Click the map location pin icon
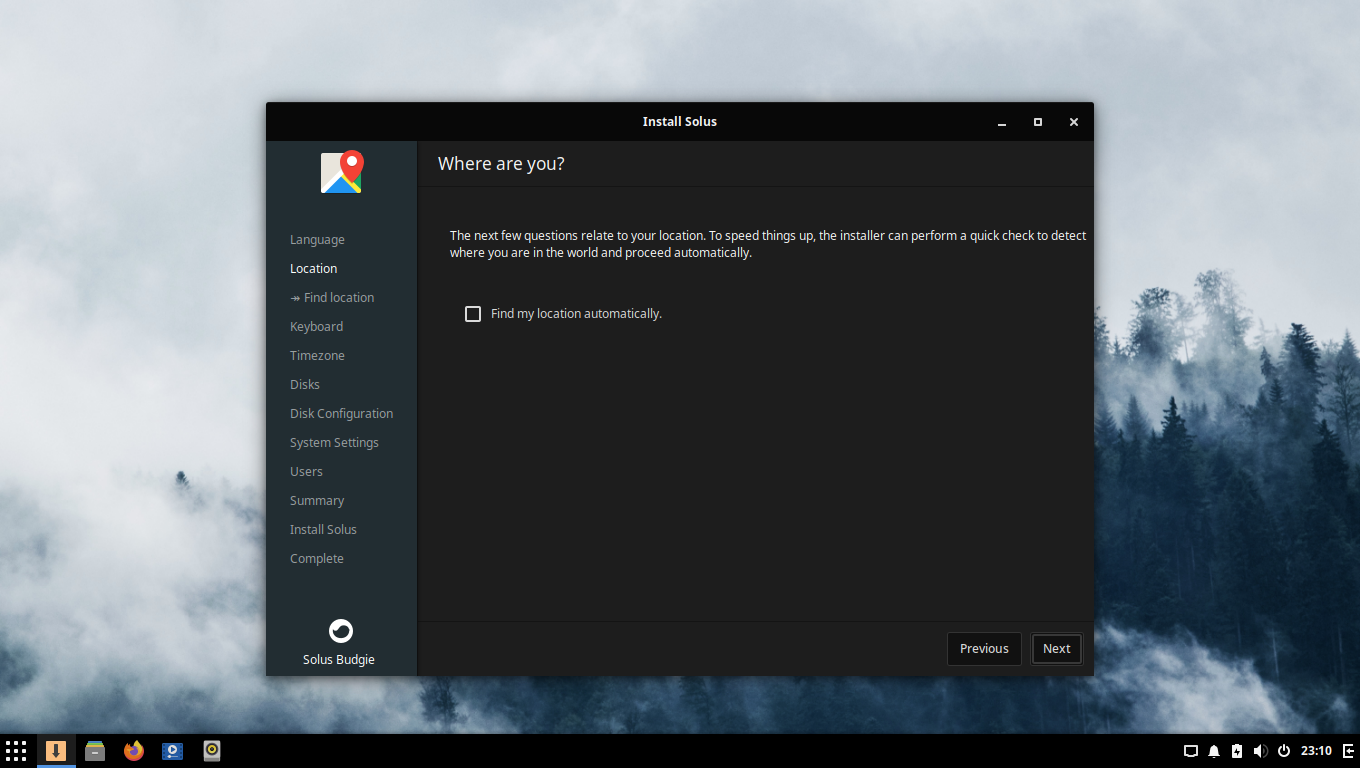1360x768 pixels. coord(341,172)
